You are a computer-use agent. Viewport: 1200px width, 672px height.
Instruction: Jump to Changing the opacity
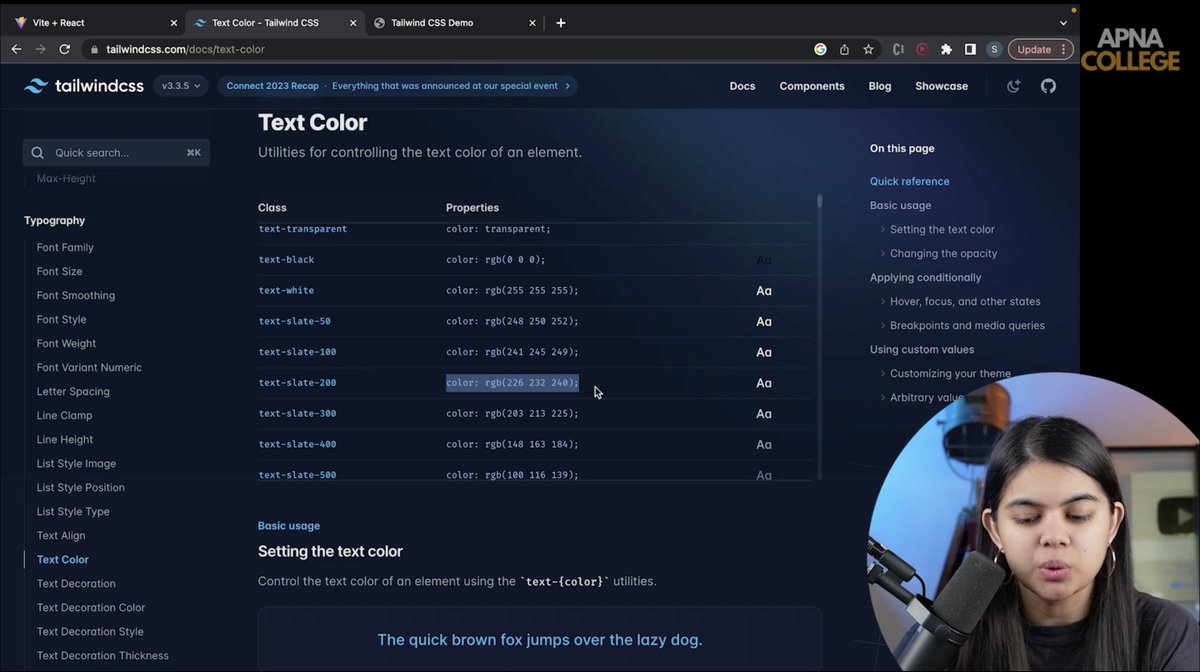pyautogui.click(x=943, y=253)
